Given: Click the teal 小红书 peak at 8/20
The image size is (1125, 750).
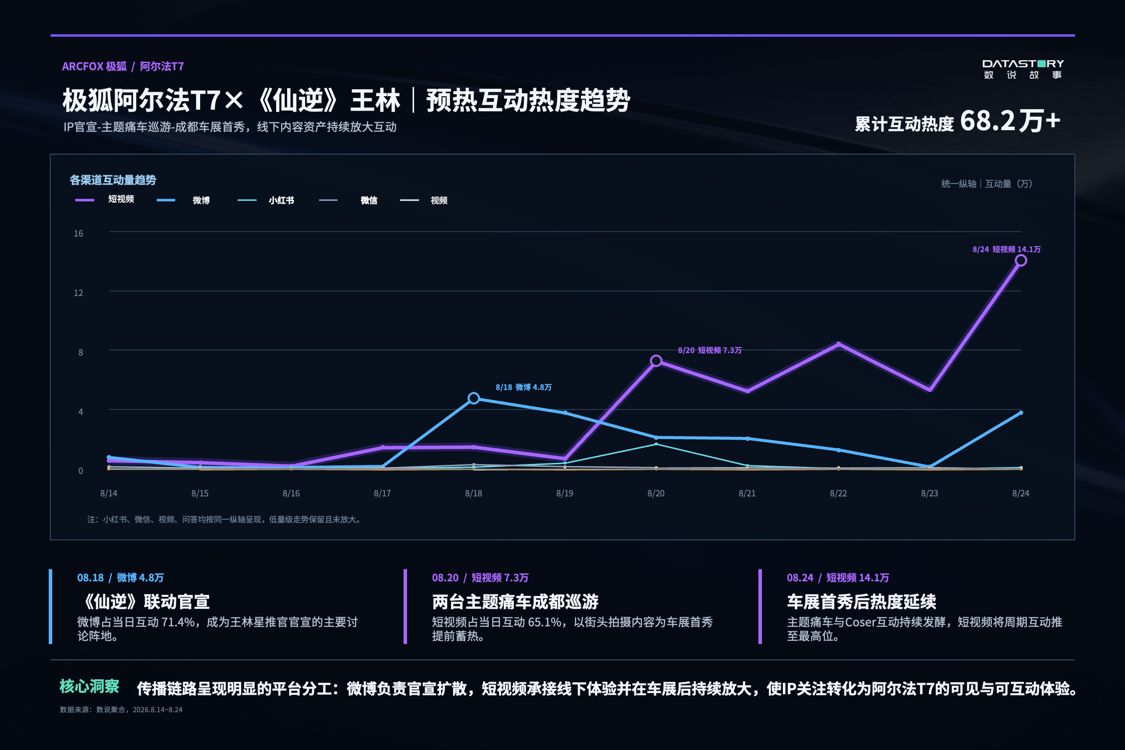Looking at the screenshot, I should tap(656, 444).
